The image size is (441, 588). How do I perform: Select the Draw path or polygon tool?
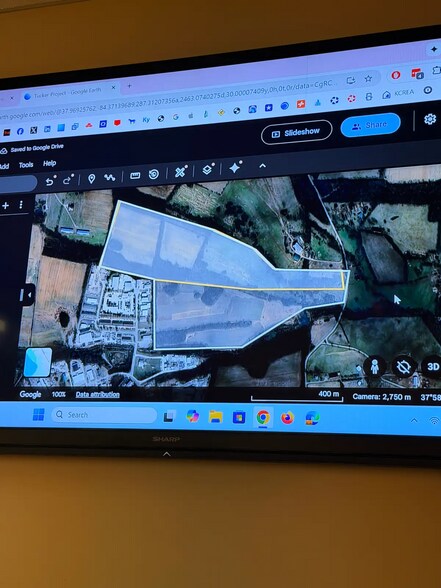pyautogui.click(x=110, y=177)
